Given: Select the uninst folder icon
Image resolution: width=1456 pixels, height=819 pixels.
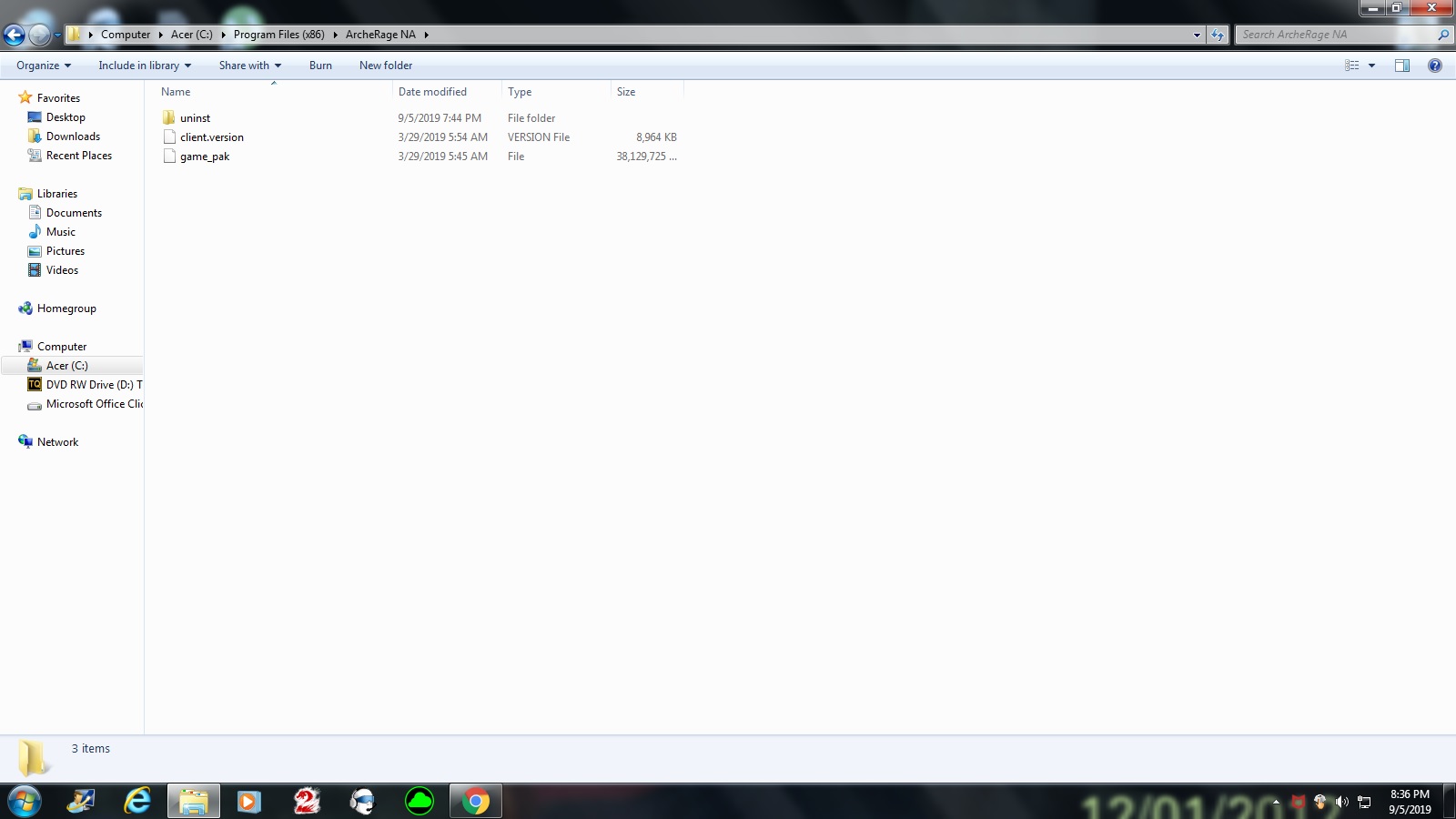Looking at the screenshot, I should pyautogui.click(x=169, y=117).
